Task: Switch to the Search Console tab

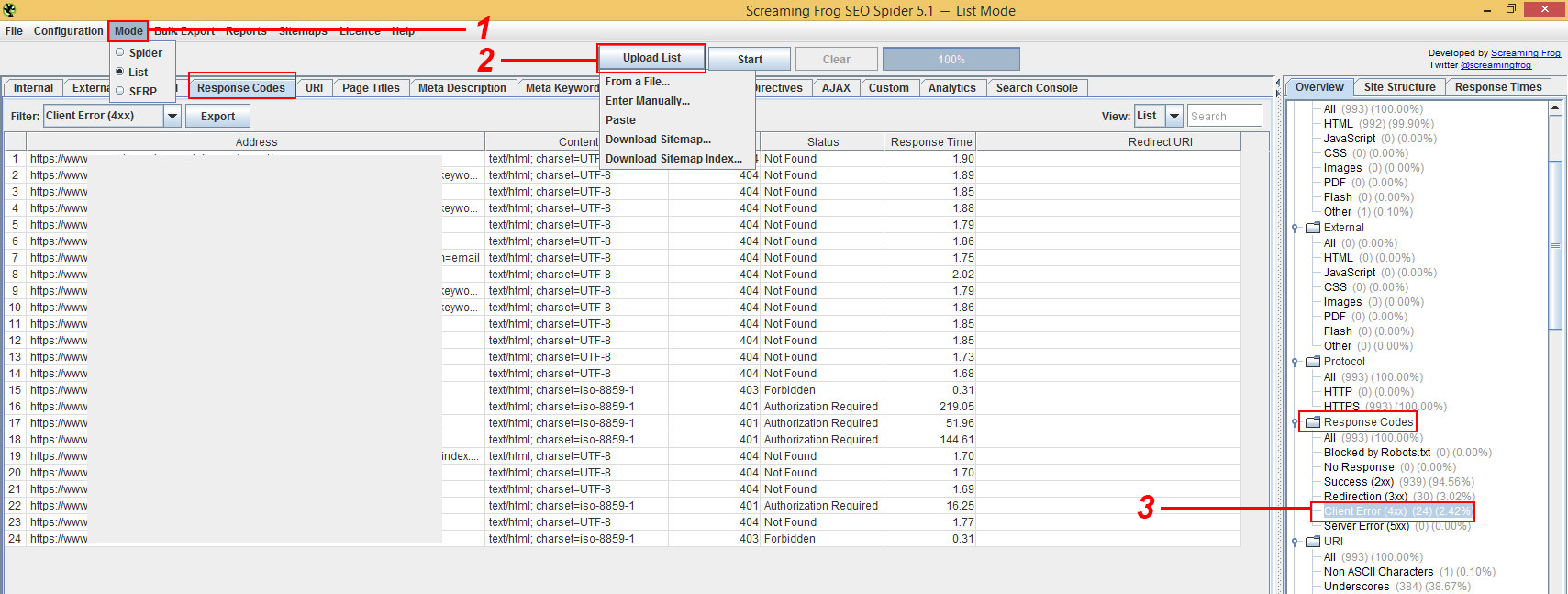Action: click(x=1037, y=88)
